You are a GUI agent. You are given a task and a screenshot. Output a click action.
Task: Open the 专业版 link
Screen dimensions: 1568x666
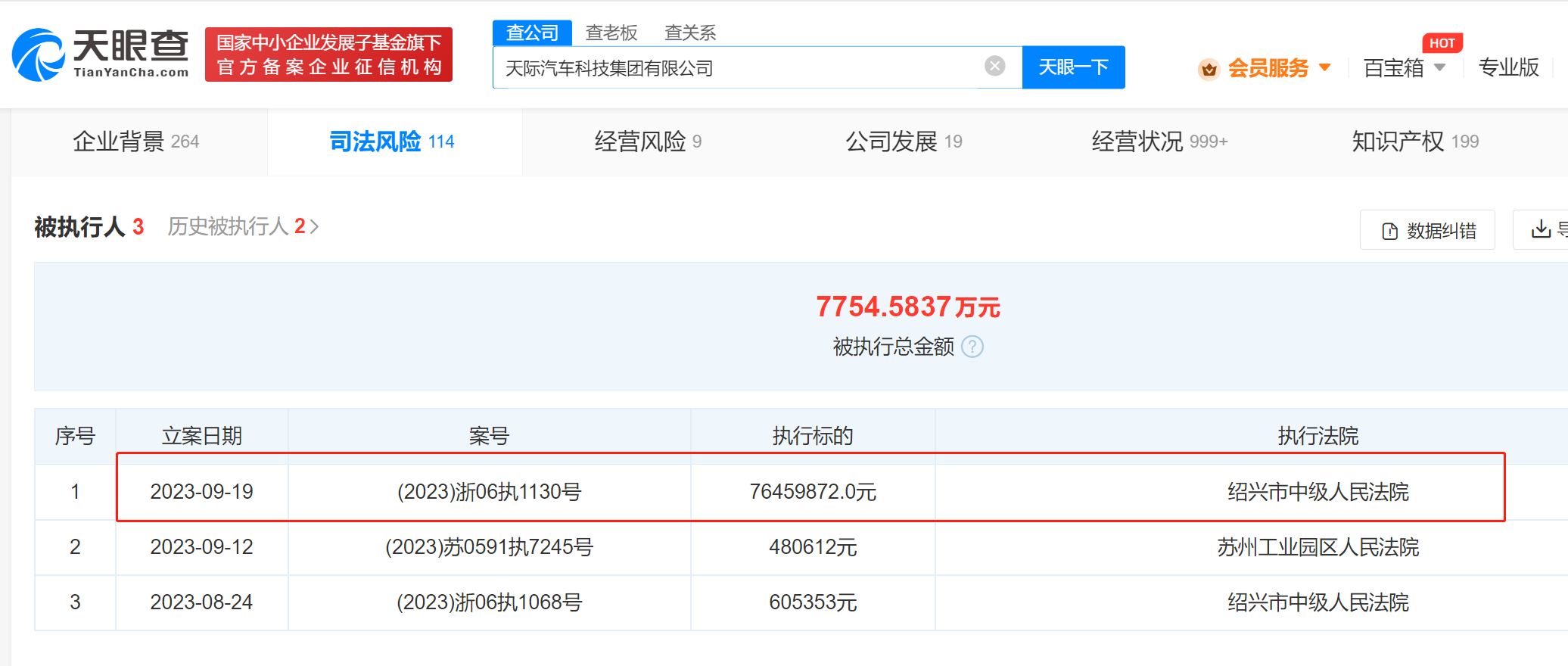[x=1508, y=67]
